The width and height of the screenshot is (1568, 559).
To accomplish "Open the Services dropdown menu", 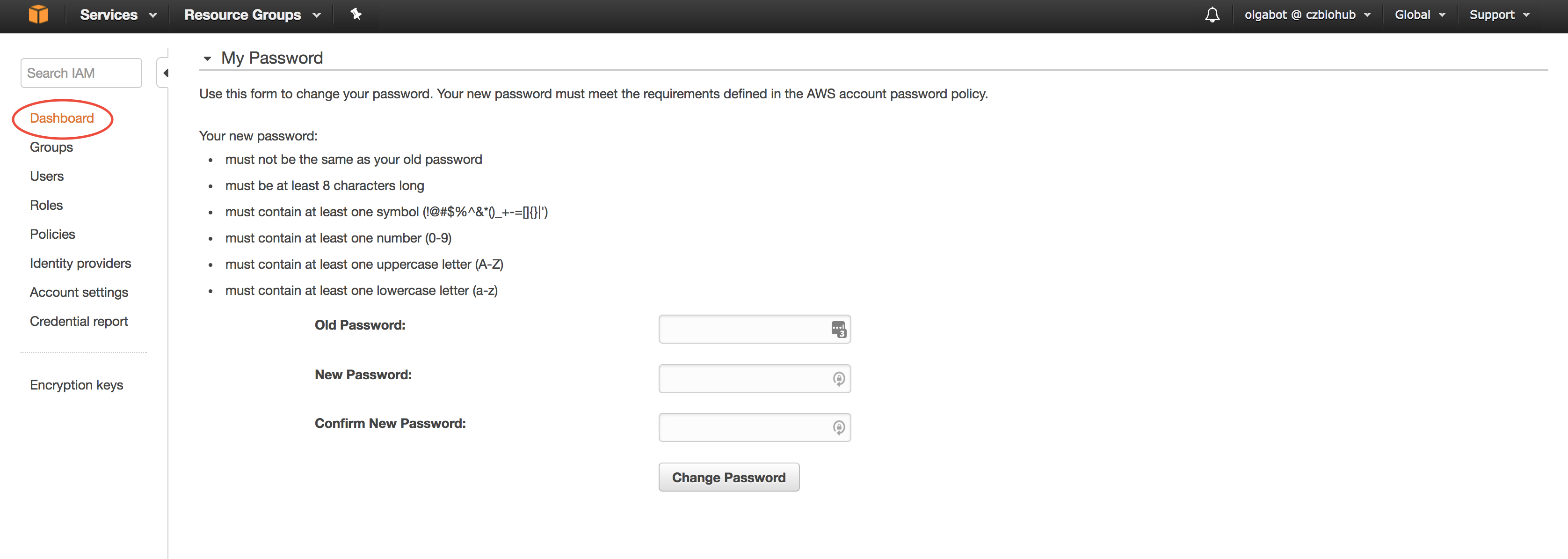I will (118, 15).
